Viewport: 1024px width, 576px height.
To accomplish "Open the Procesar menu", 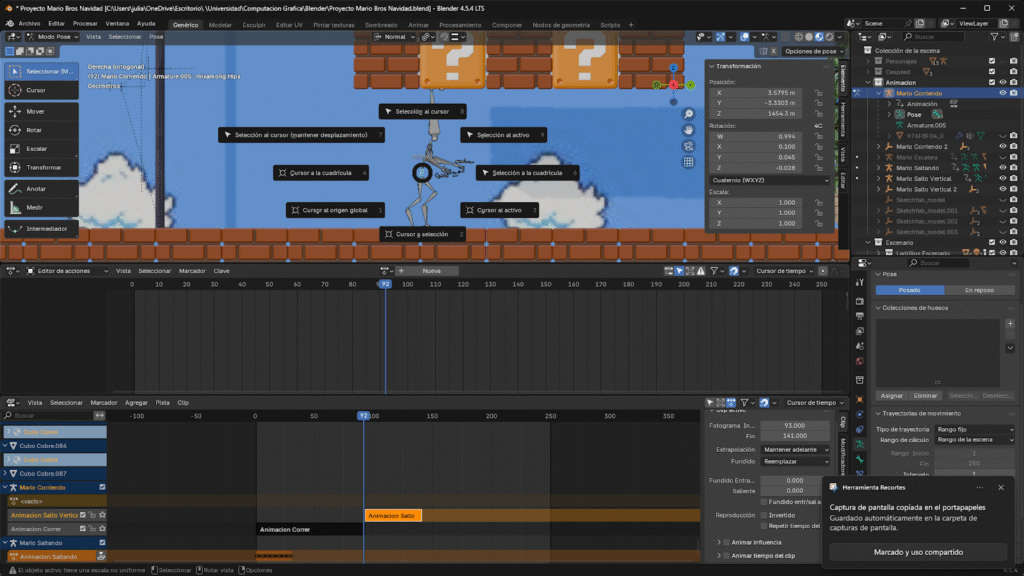I will (x=85, y=23).
